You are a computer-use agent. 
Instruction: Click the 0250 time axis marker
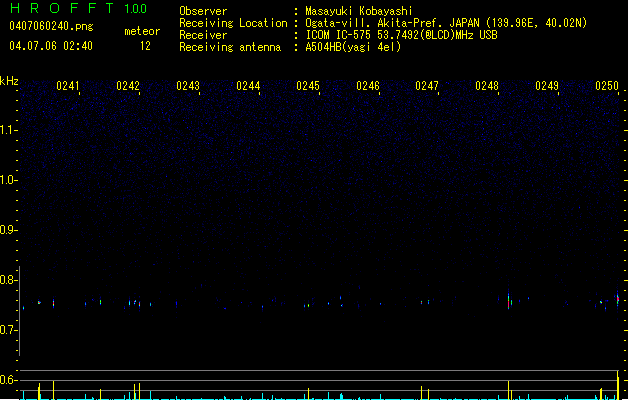(607, 86)
